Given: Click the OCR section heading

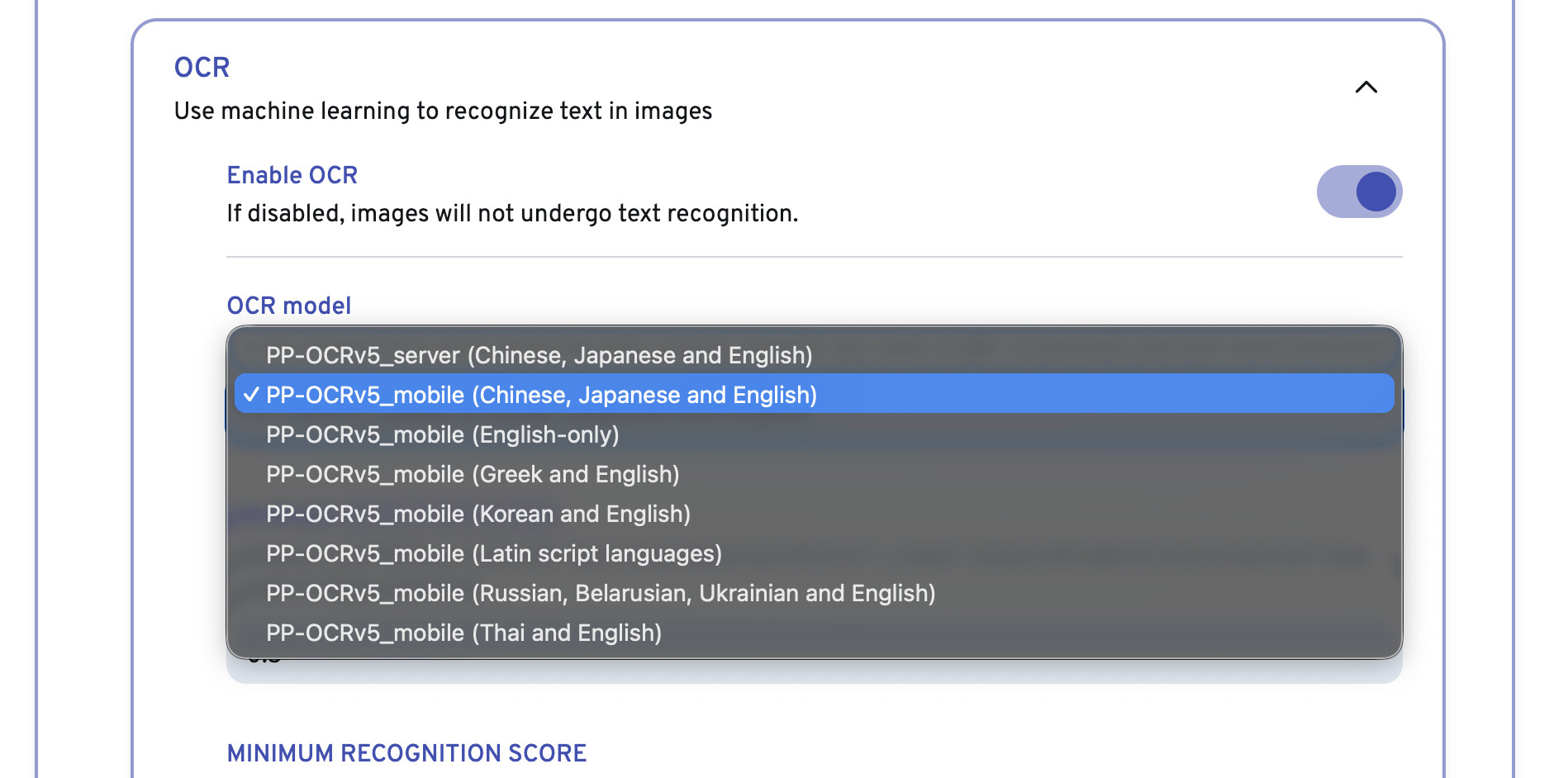Looking at the screenshot, I should point(202,68).
